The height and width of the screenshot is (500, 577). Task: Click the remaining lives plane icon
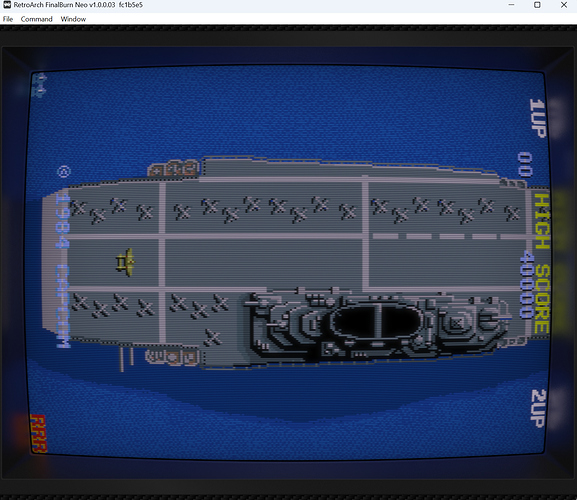39,85
